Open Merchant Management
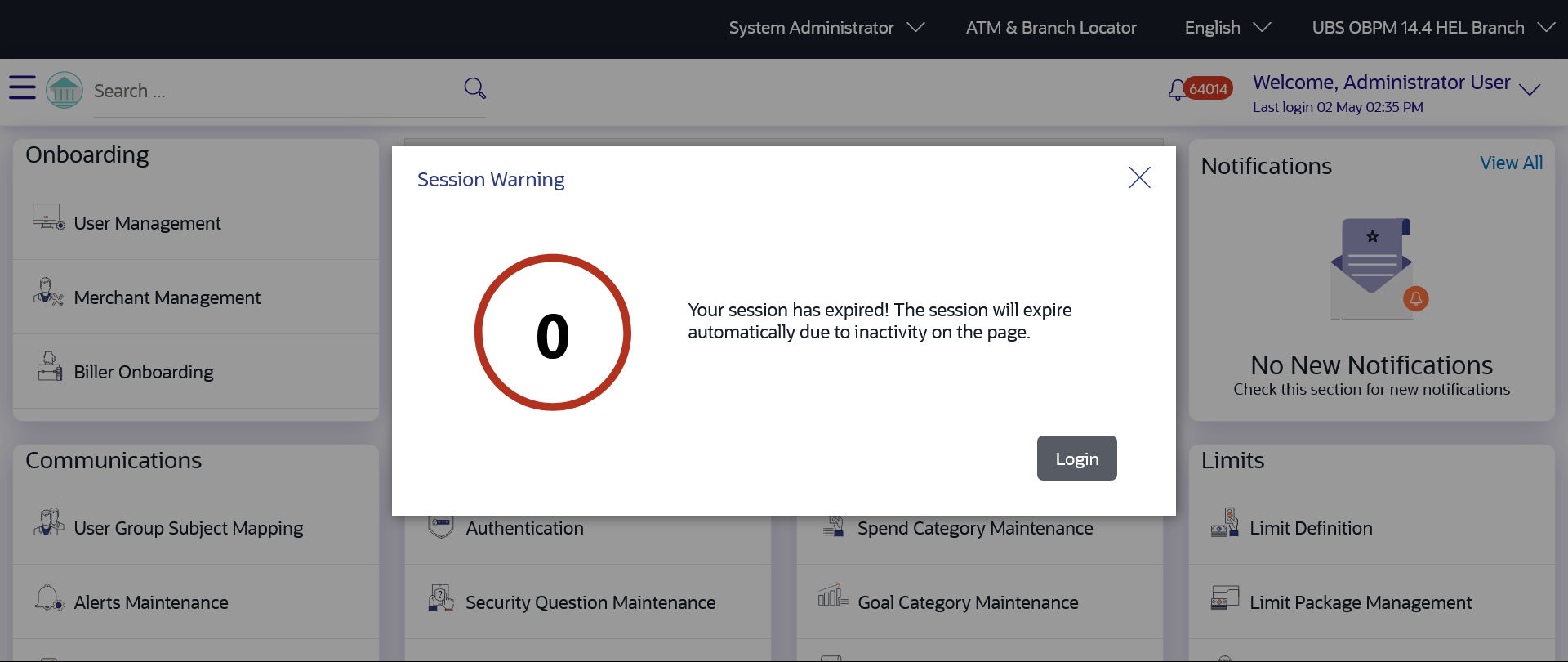This screenshot has width=1568, height=662. point(167,297)
